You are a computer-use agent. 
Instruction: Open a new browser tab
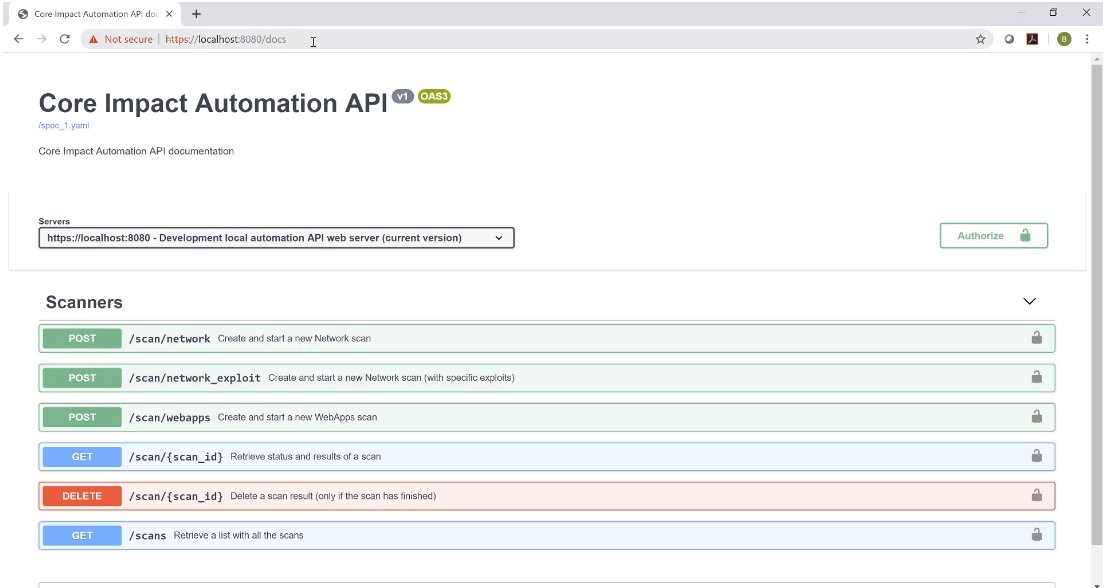tap(196, 14)
